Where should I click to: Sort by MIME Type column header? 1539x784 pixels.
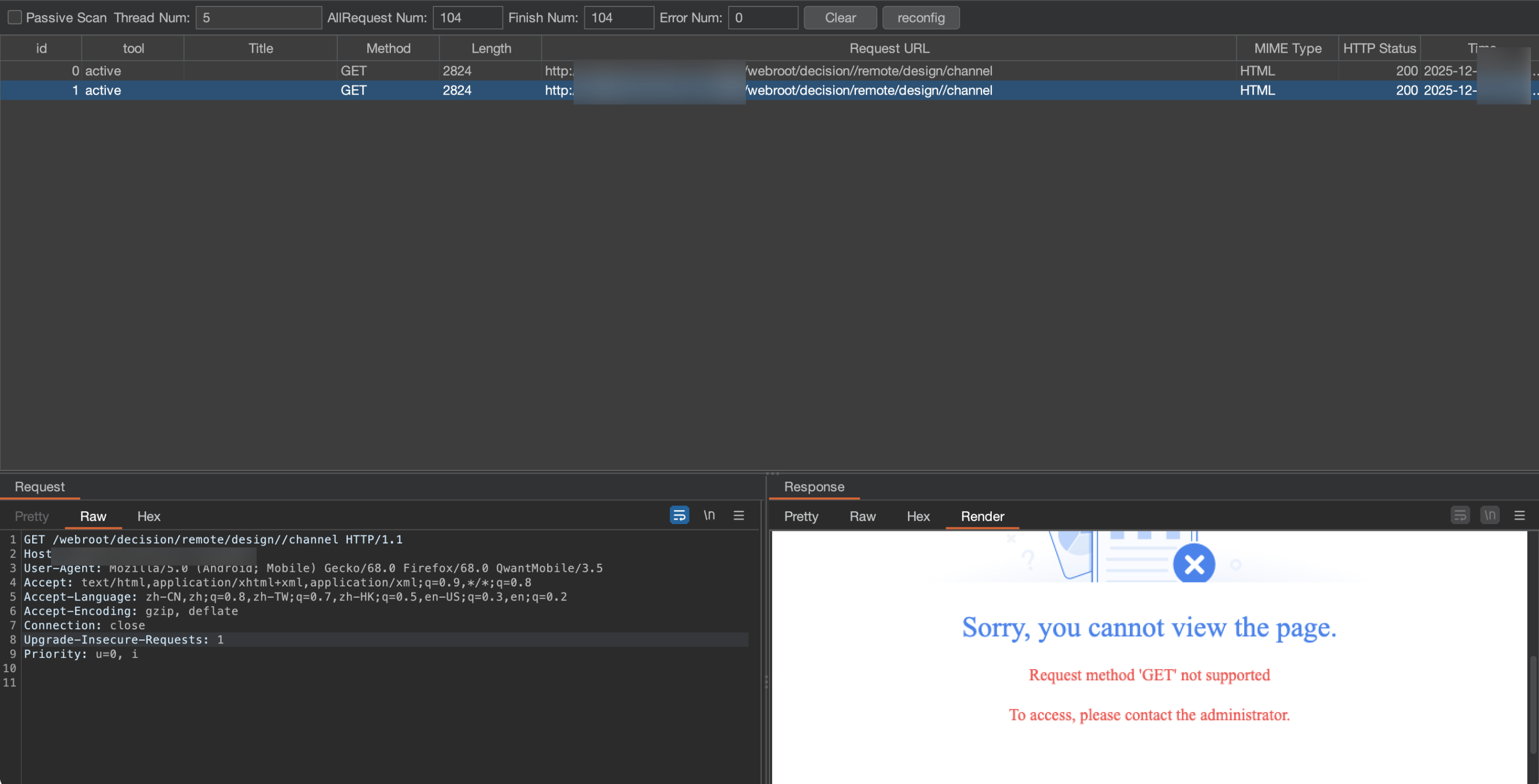1288,48
